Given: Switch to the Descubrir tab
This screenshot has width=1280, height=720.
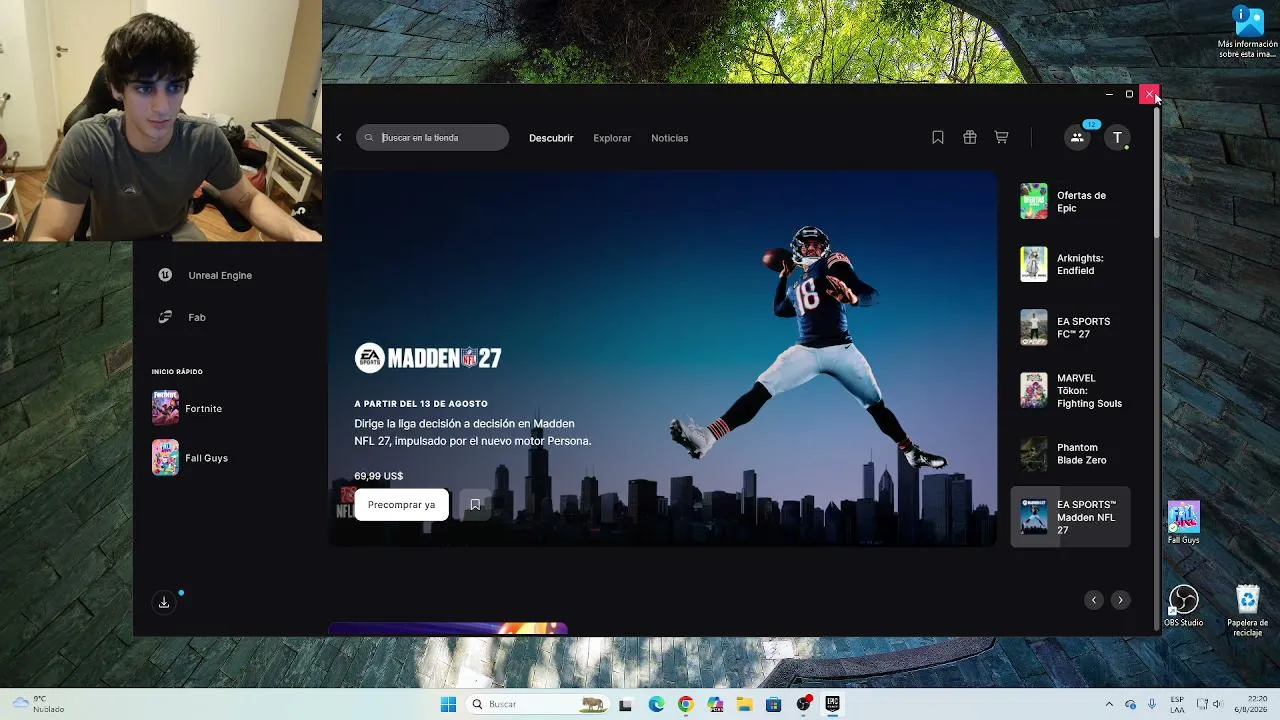Looking at the screenshot, I should point(551,138).
